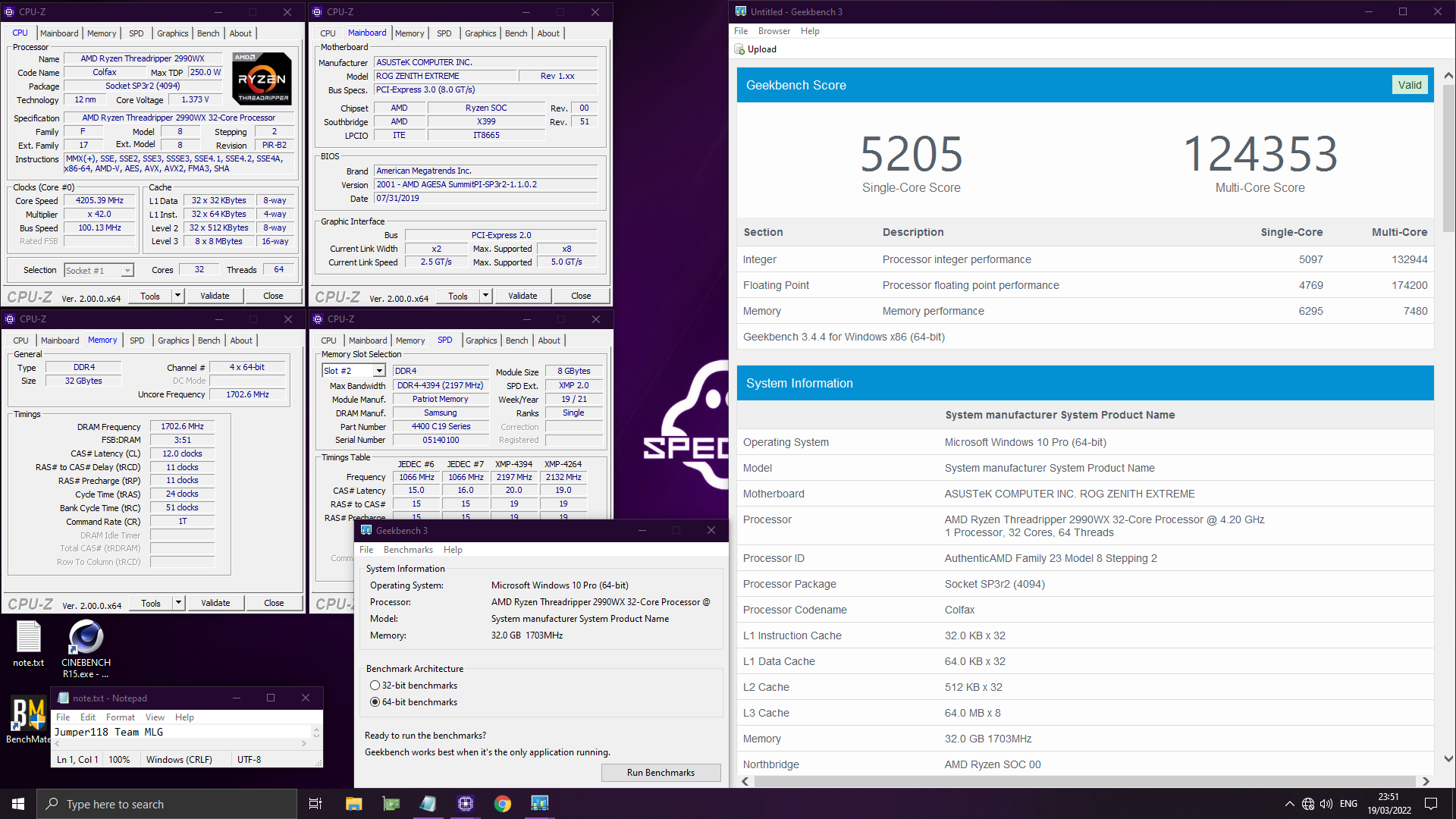Screen dimensions: 1456x819
Task: Expand Tools dropdown arrow in the Memory tab window
Action: pyautogui.click(x=179, y=603)
